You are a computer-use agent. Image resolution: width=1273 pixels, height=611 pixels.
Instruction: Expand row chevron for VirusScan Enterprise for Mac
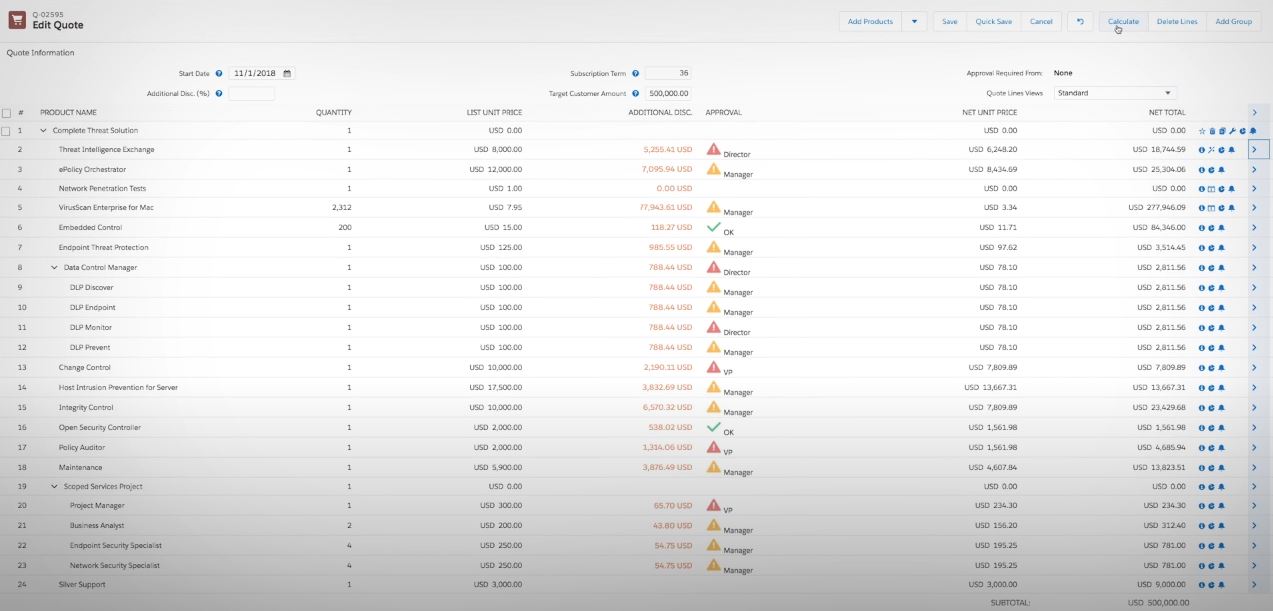(x=1255, y=208)
